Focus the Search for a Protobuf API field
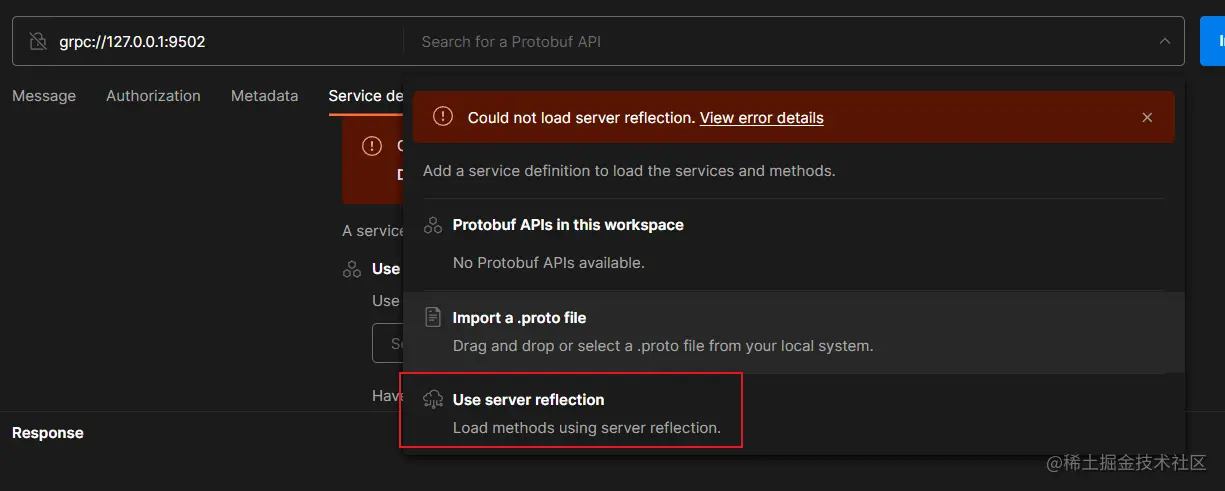1225x491 pixels. [x=780, y=42]
